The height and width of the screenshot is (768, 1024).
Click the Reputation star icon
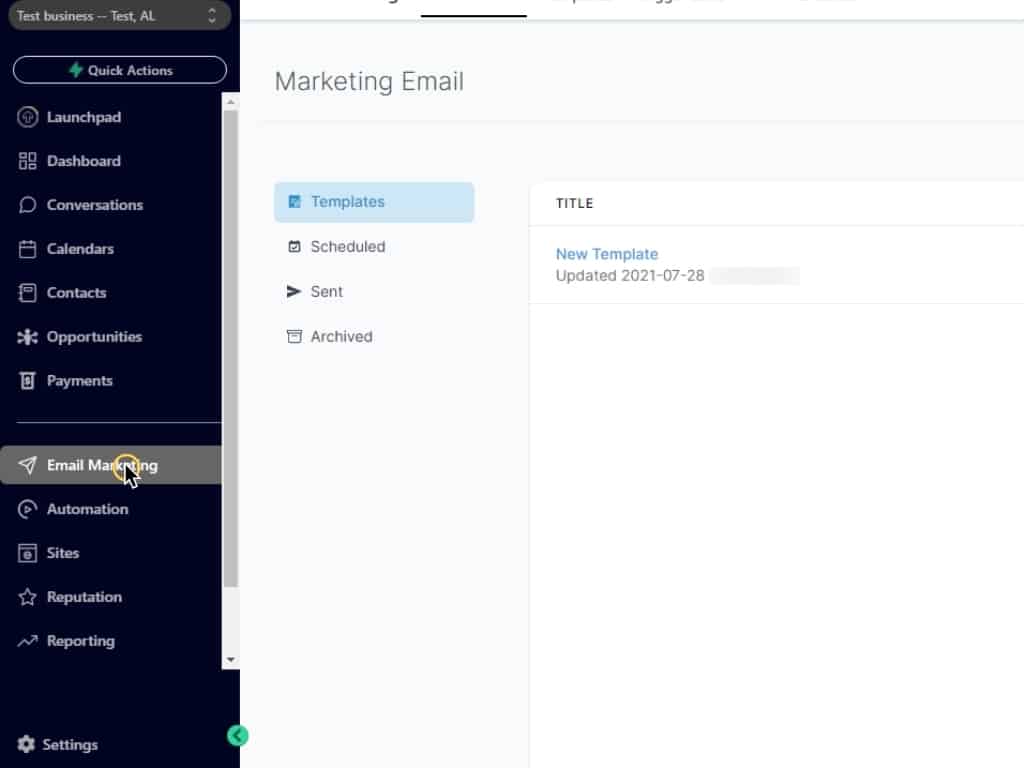pyautogui.click(x=28, y=597)
